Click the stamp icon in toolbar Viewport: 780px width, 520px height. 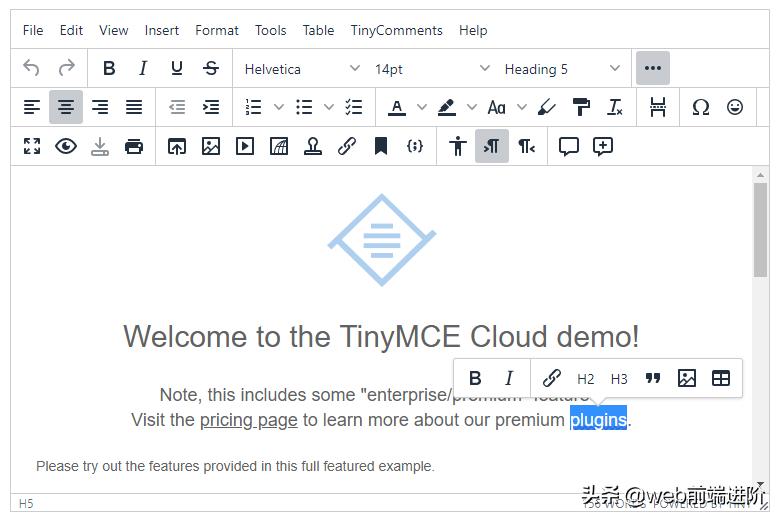pyautogui.click(x=313, y=146)
